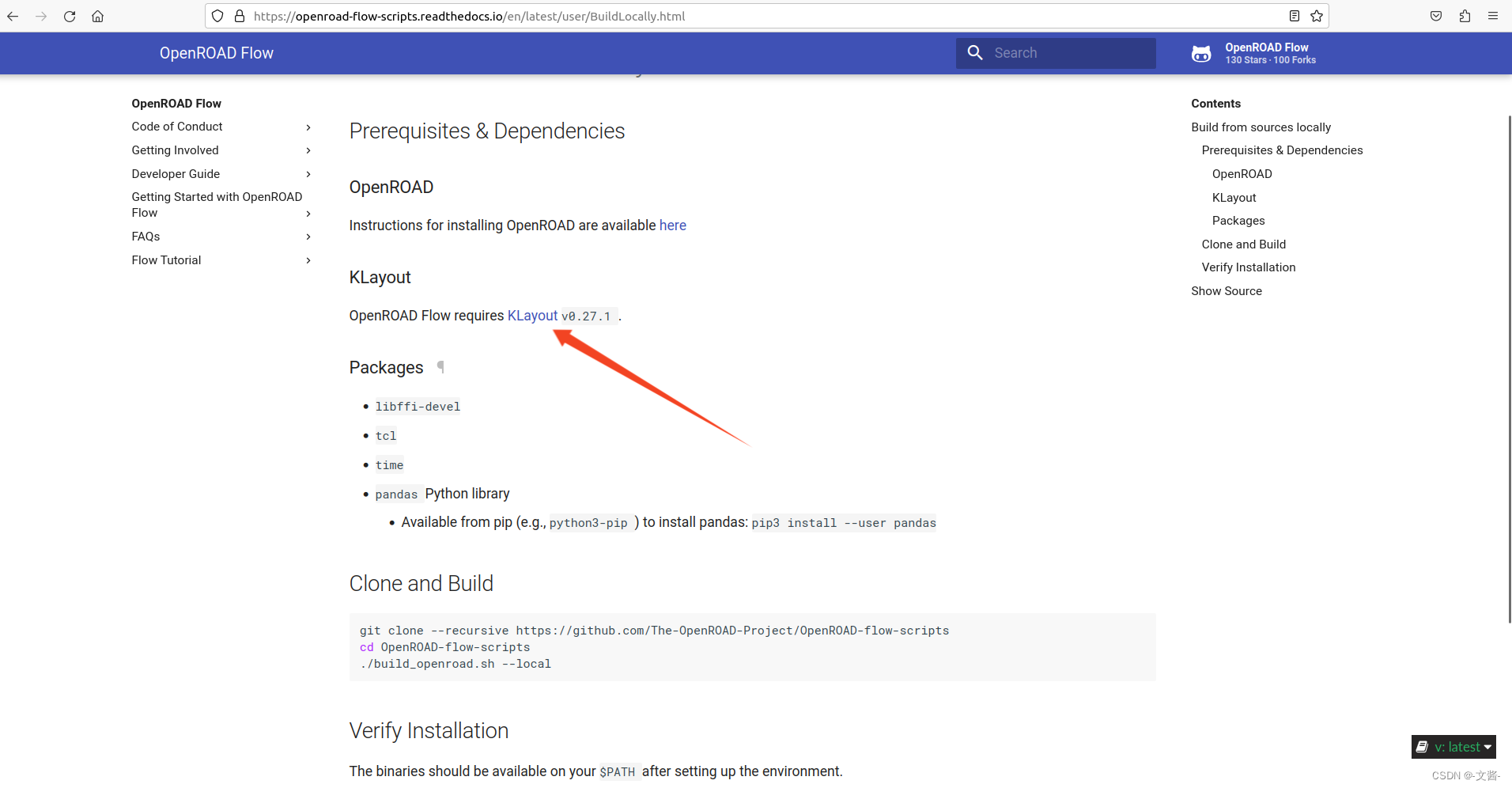
Task: Click the python3-pip code text
Action: coord(588,523)
